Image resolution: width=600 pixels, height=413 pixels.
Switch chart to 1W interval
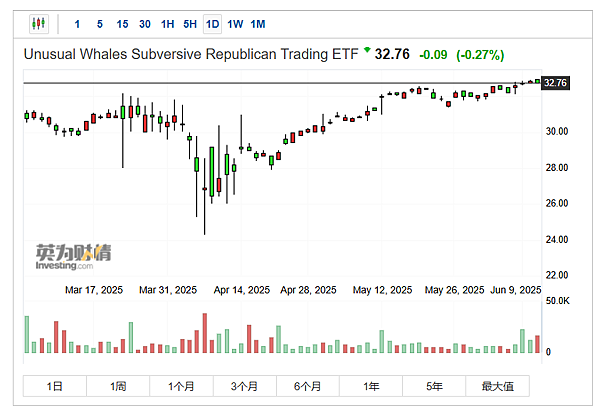click(x=235, y=24)
